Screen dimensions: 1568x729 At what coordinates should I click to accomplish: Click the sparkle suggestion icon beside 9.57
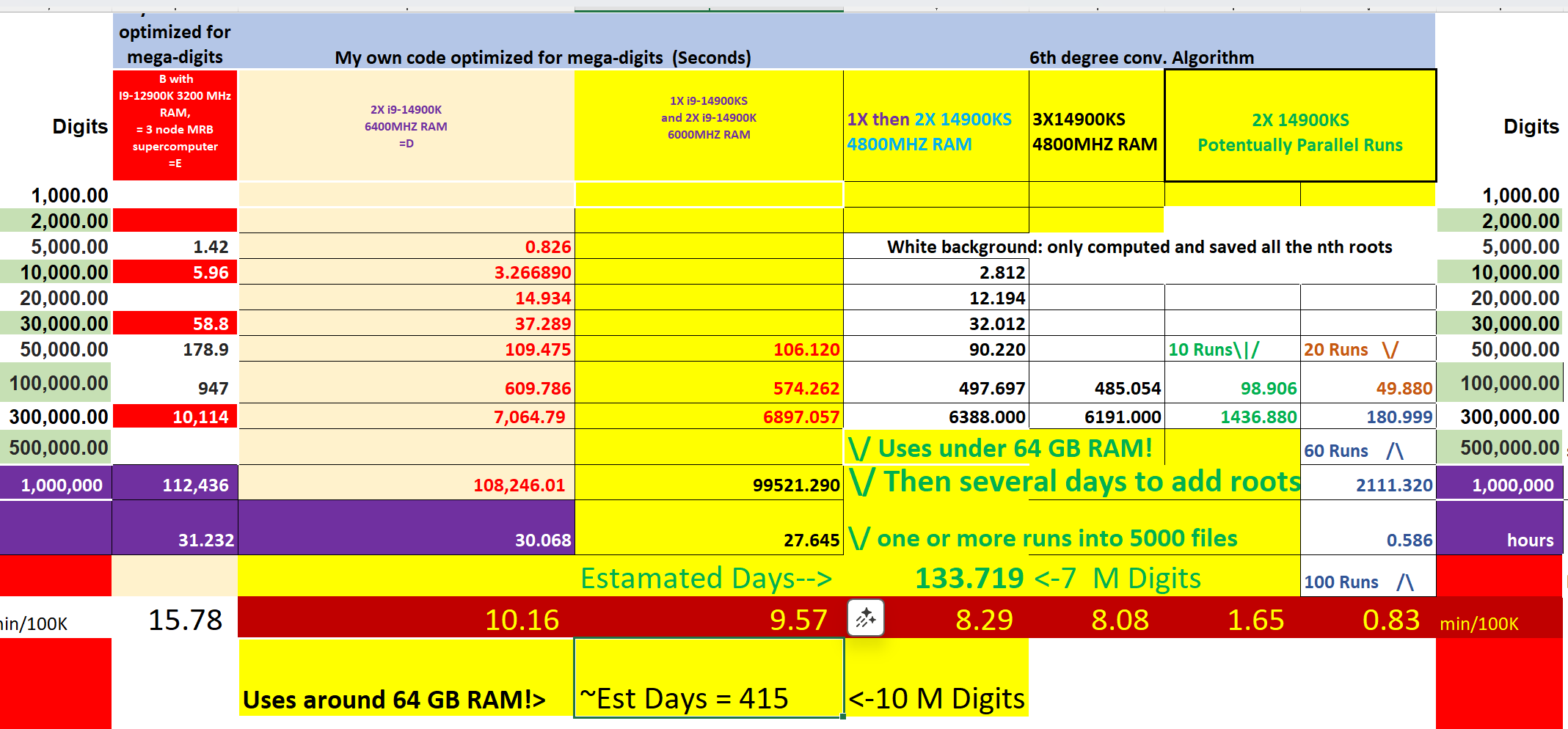(x=866, y=618)
